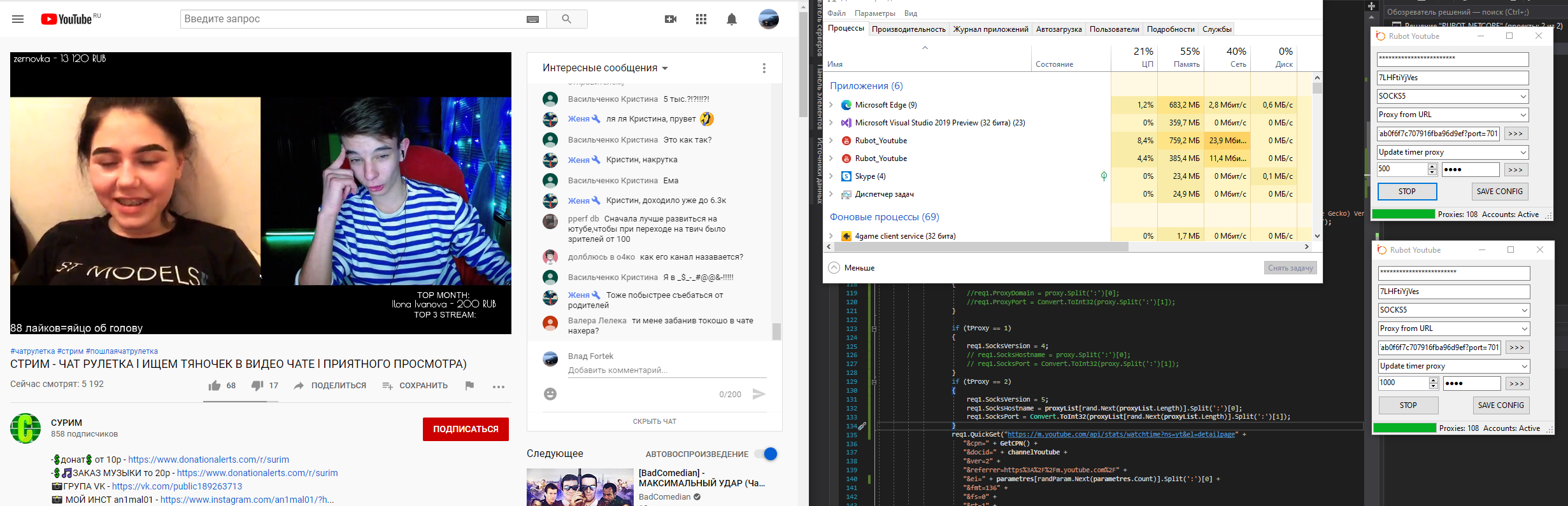Click the create video camera icon

(671, 19)
